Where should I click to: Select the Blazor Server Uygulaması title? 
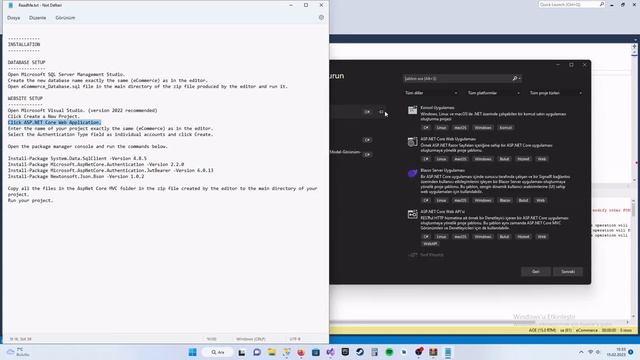442,170
